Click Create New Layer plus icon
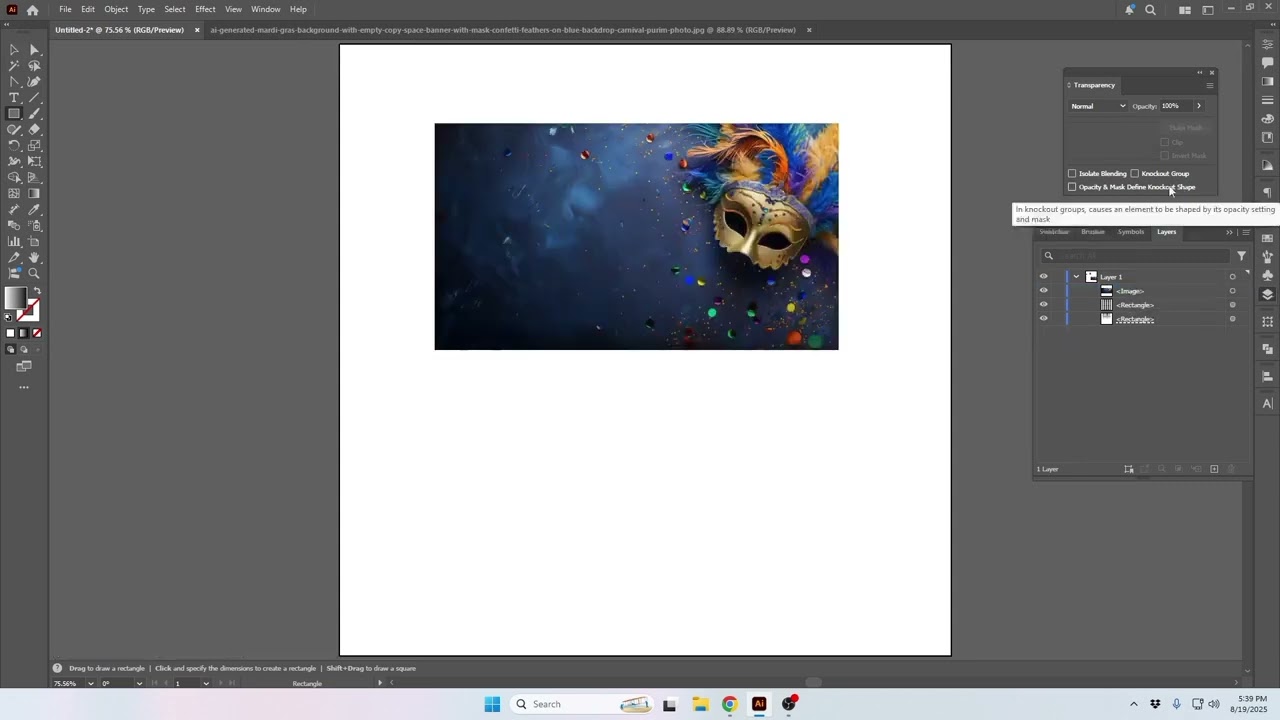The width and height of the screenshot is (1280, 720). (1214, 469)
